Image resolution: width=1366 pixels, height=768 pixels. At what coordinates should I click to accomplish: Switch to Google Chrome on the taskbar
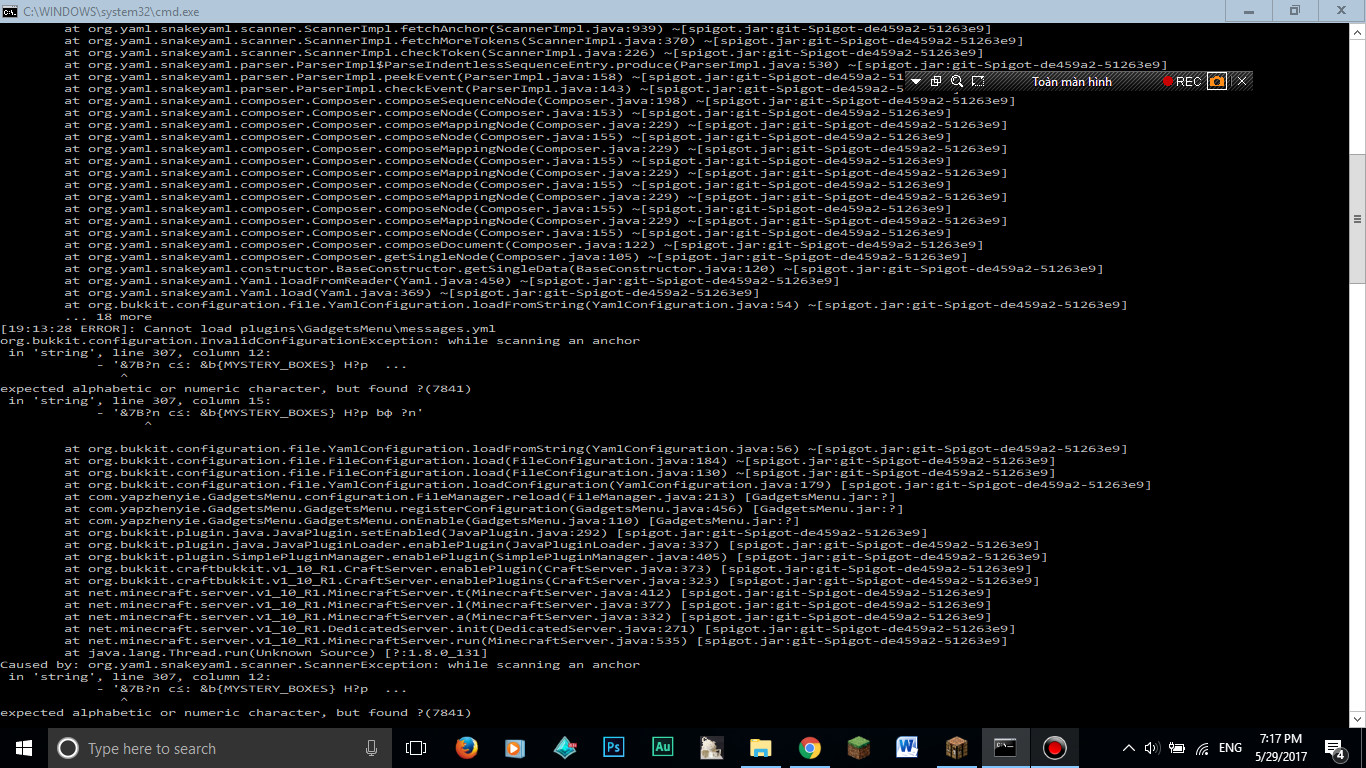click(x=809, y=748)
